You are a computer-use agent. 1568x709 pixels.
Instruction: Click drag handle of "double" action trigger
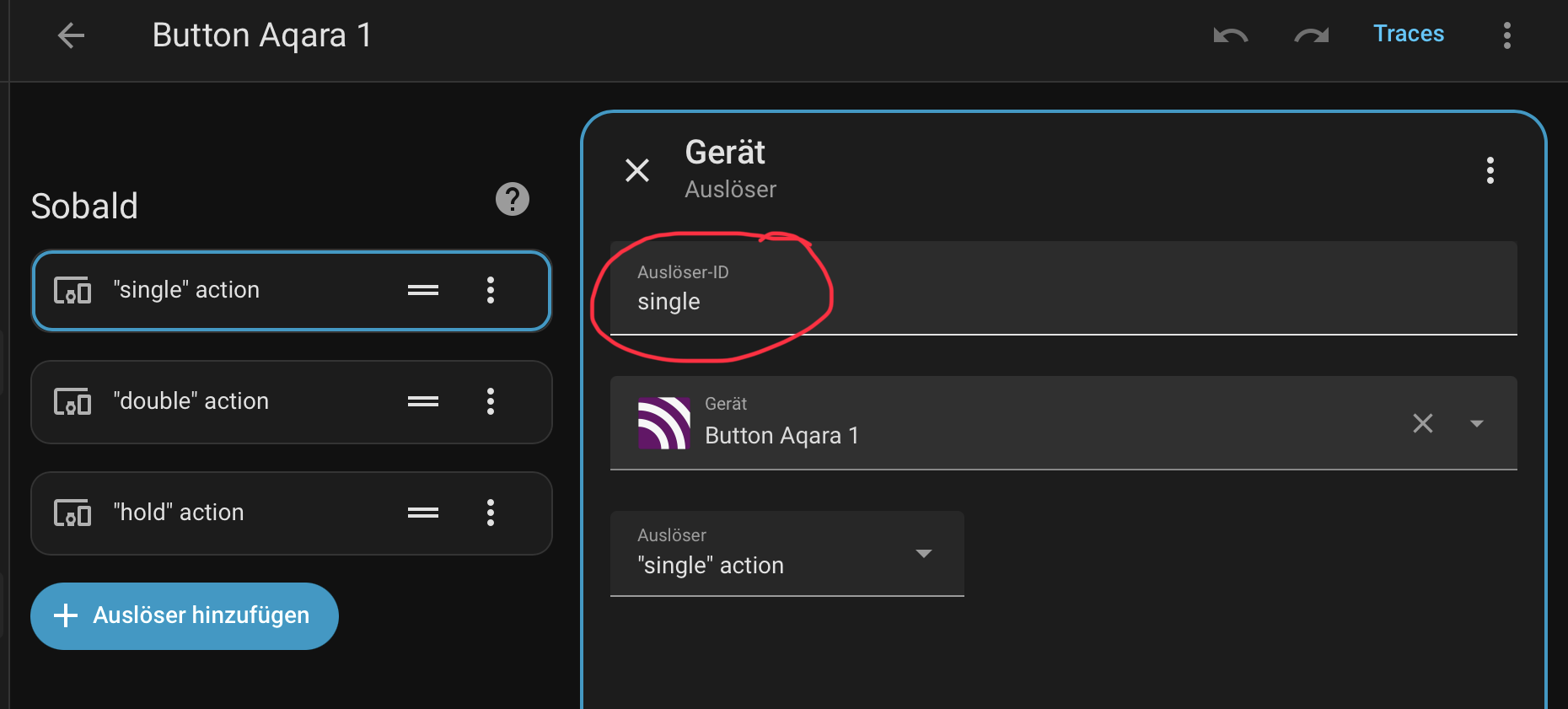tap(423, 401)
